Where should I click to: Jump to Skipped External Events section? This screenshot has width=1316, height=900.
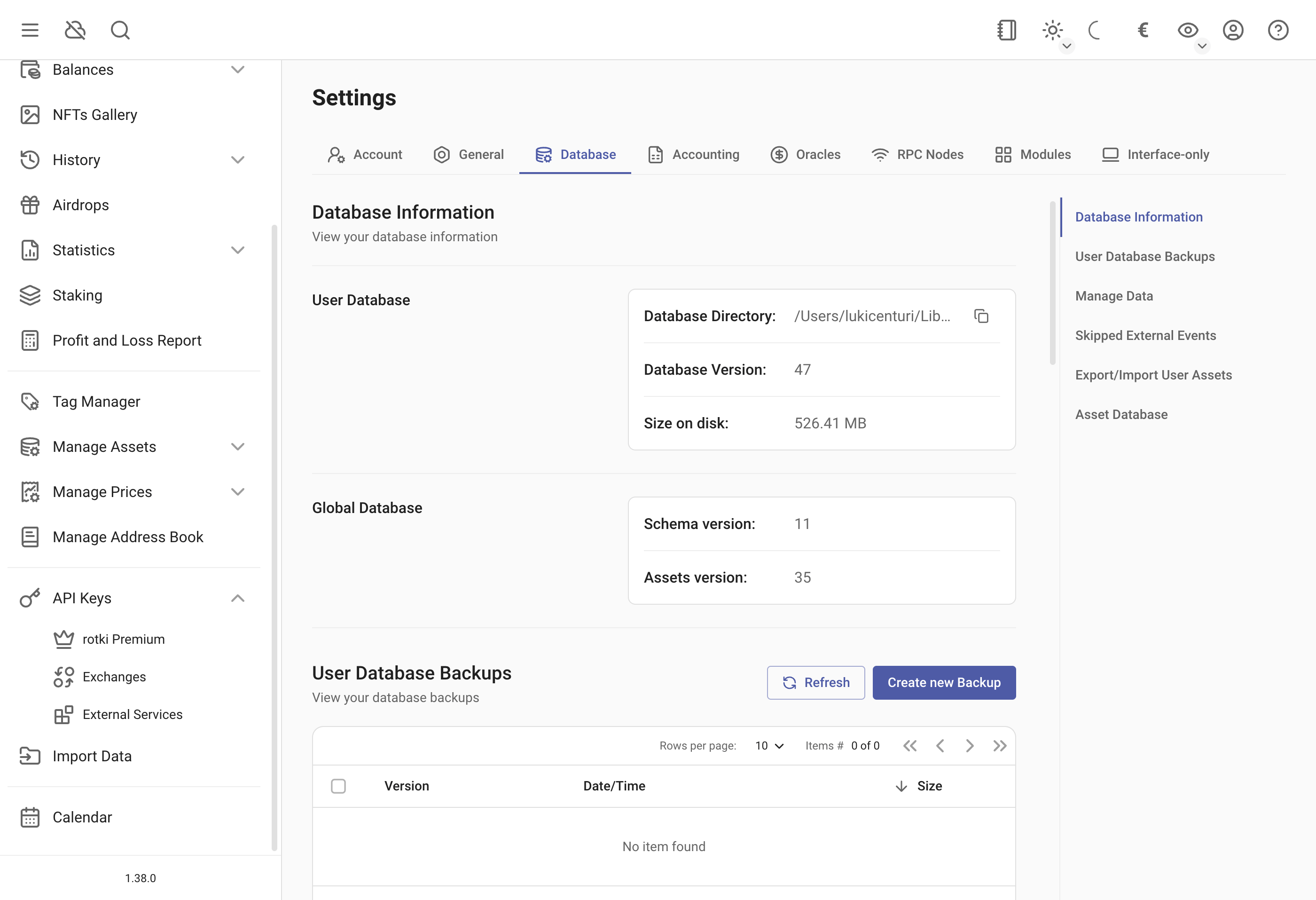click(1145, 335)
